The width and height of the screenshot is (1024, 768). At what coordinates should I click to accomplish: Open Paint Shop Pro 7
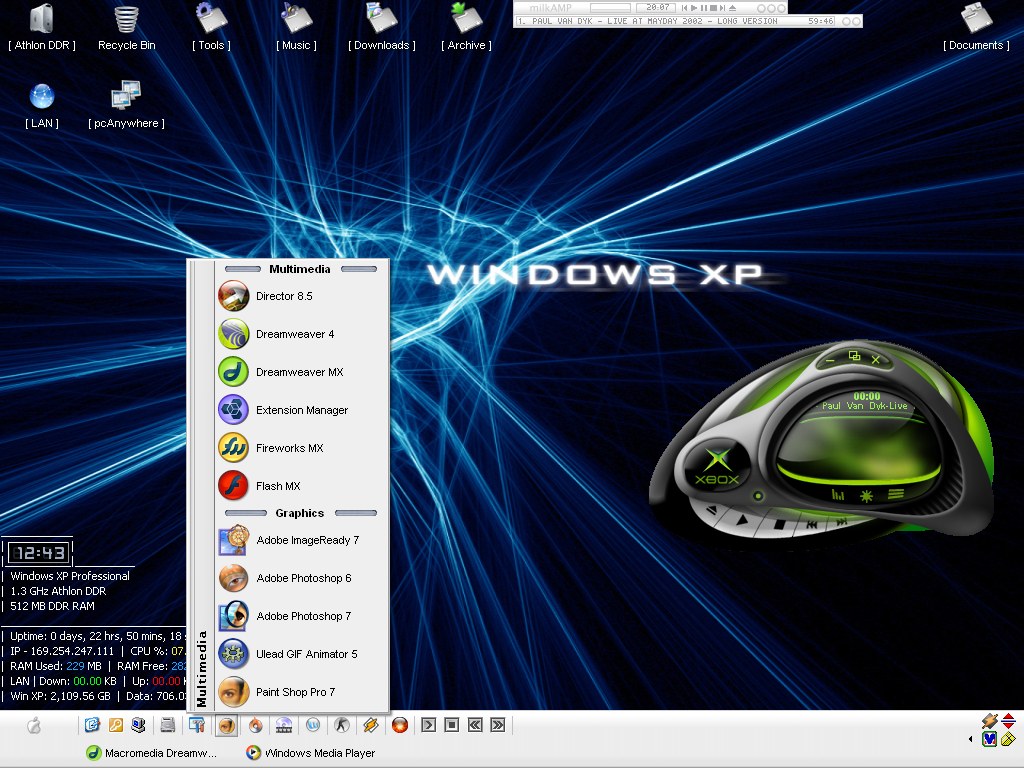294,692
